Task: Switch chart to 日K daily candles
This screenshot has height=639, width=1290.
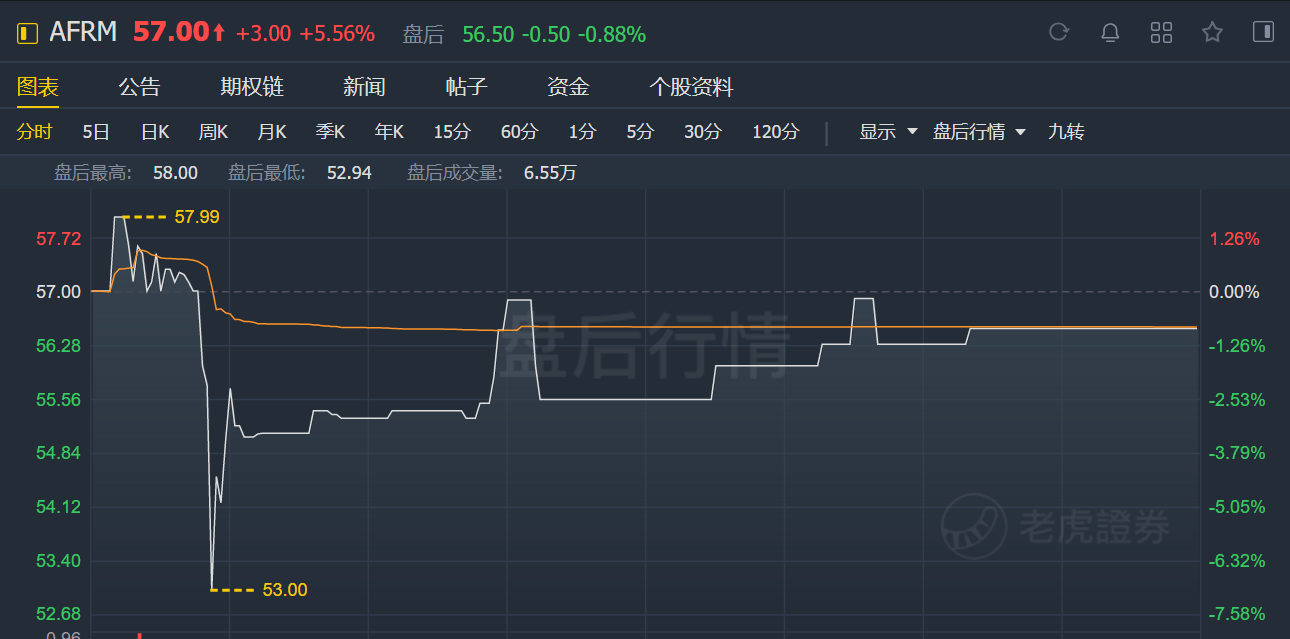Action: 155,132
